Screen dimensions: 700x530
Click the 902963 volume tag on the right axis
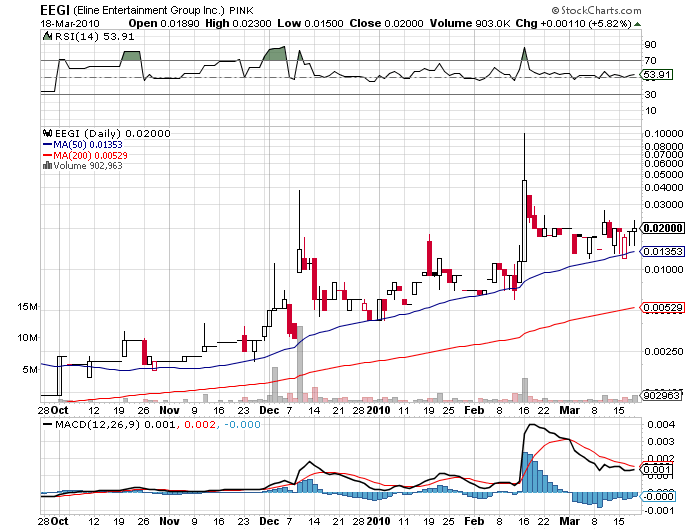tap(662, 395)
